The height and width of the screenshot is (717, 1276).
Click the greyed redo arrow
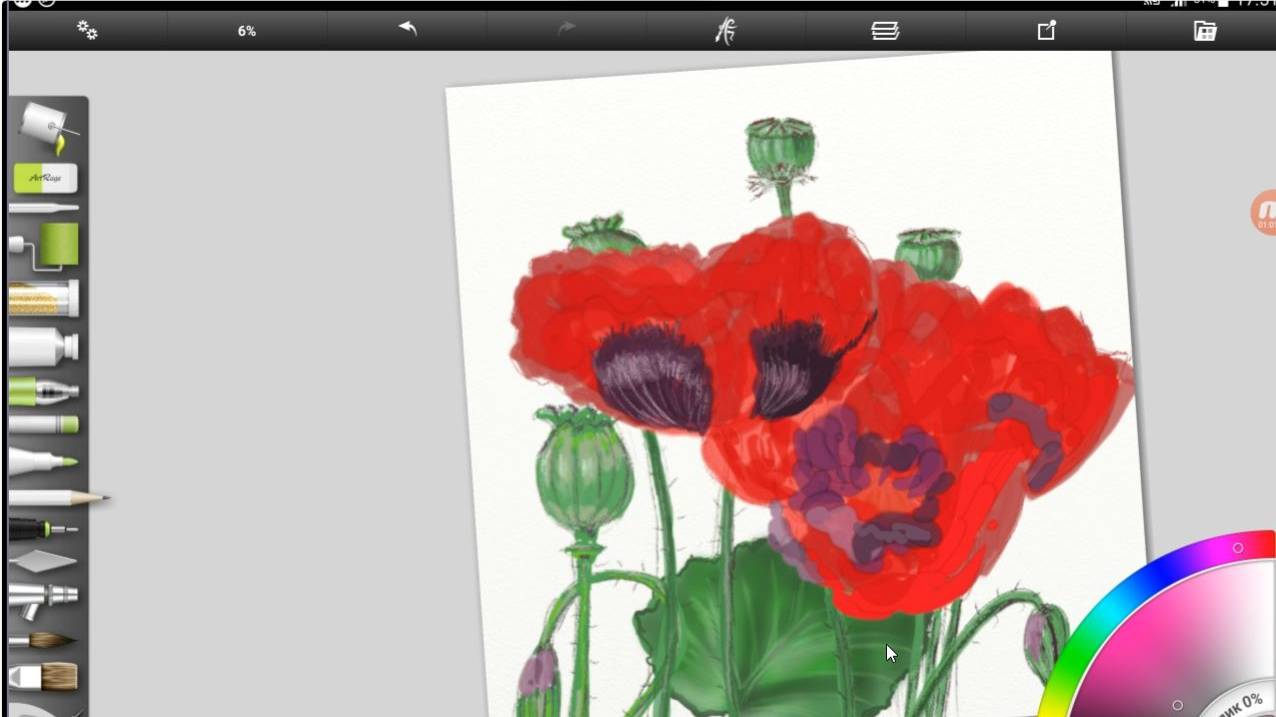(566, 29)
